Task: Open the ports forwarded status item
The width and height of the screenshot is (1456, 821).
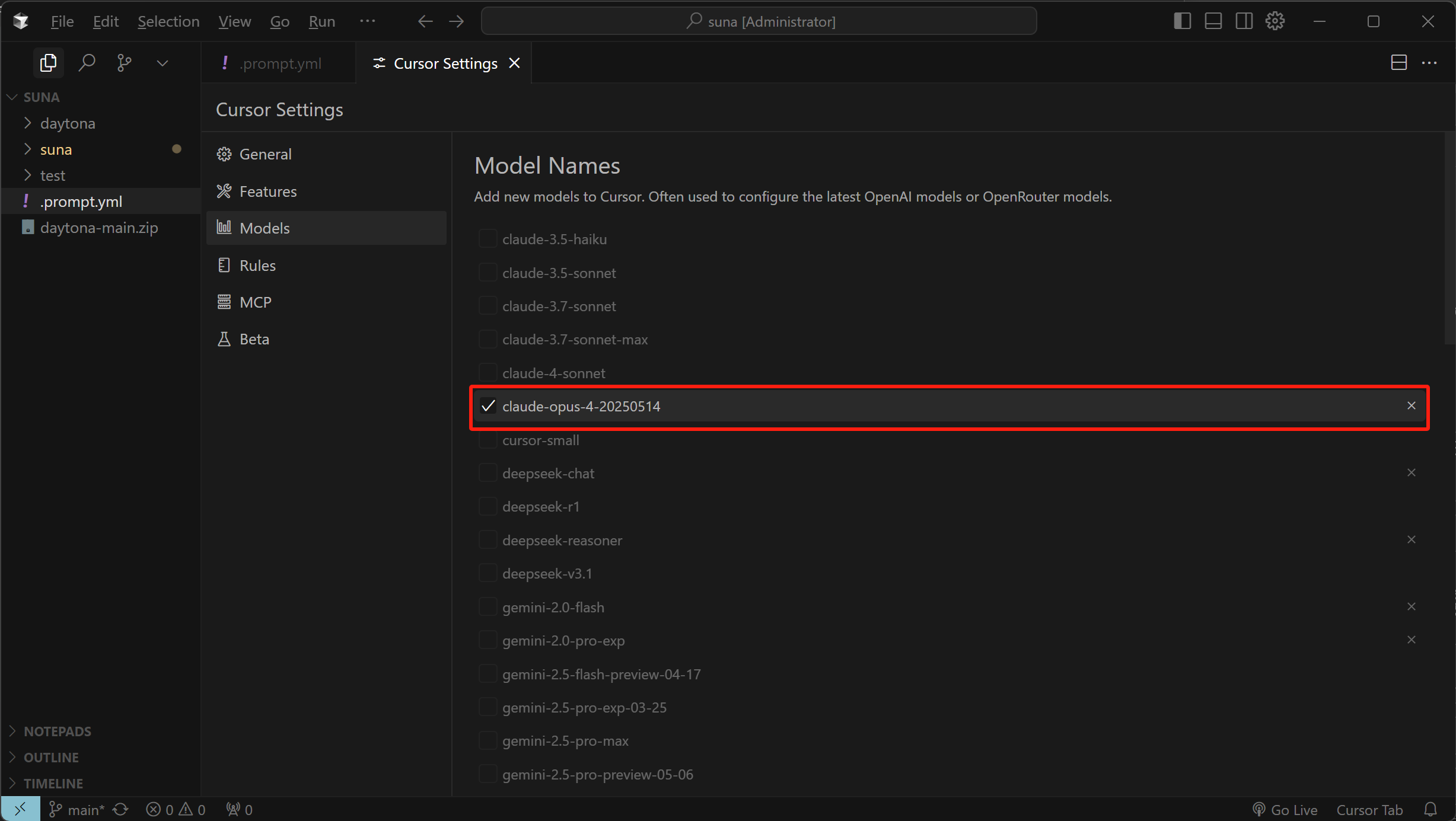Action: (x=240, y=810)
